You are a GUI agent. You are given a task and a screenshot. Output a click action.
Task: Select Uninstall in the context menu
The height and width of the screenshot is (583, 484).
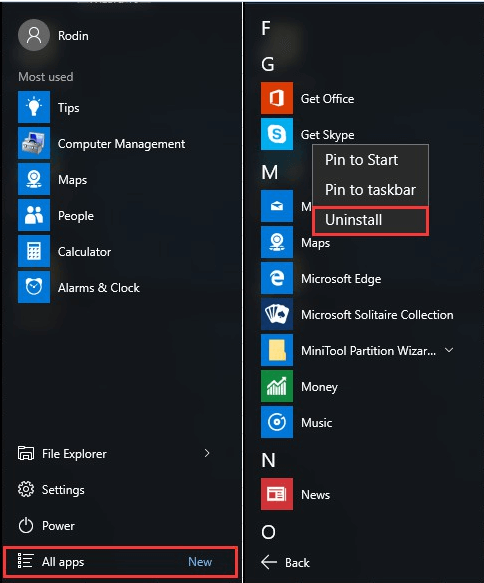click(371, 221)
